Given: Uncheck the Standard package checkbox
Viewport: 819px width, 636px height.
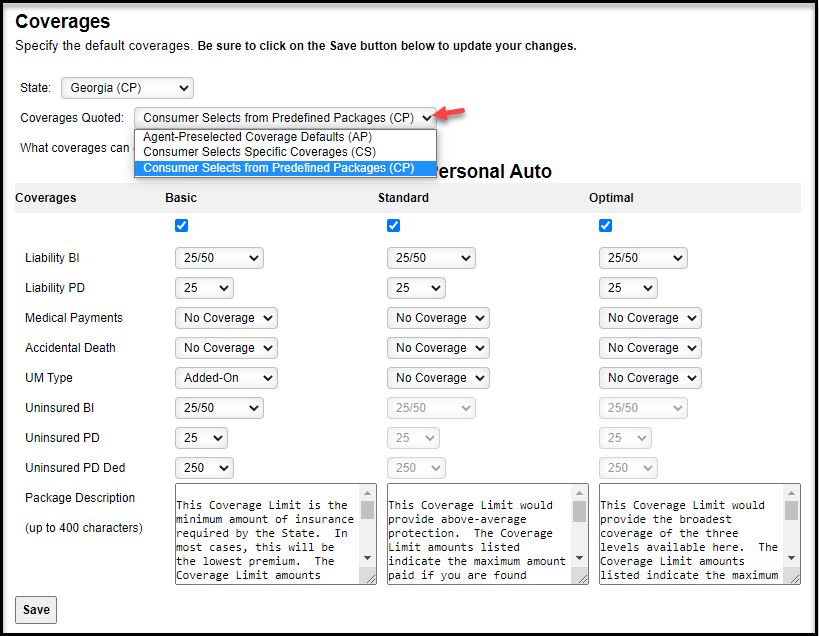Looking at the screenshot, I should point(393,225).
